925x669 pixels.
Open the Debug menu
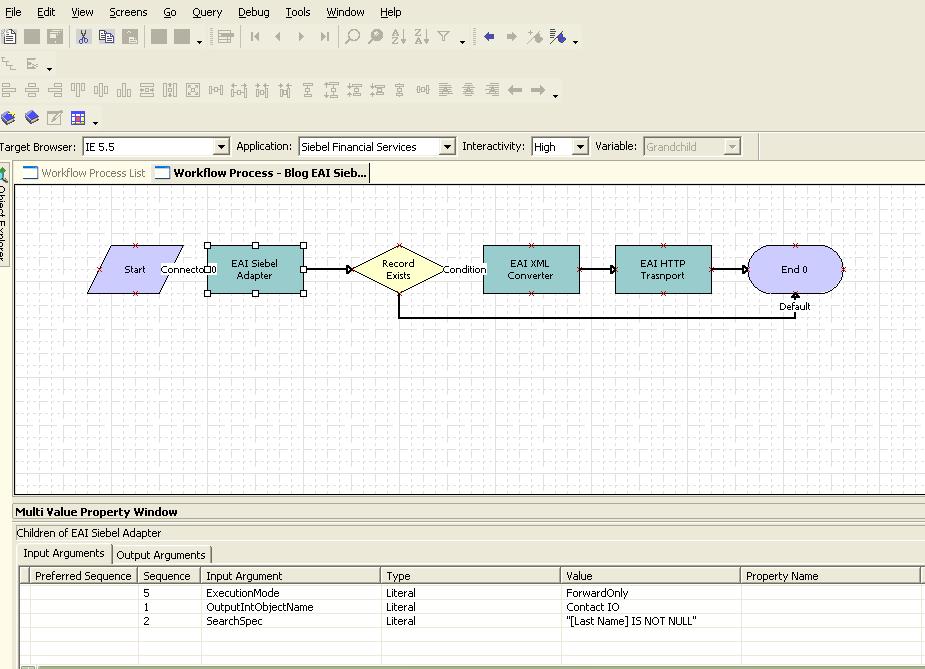click(x=253, y=12)
